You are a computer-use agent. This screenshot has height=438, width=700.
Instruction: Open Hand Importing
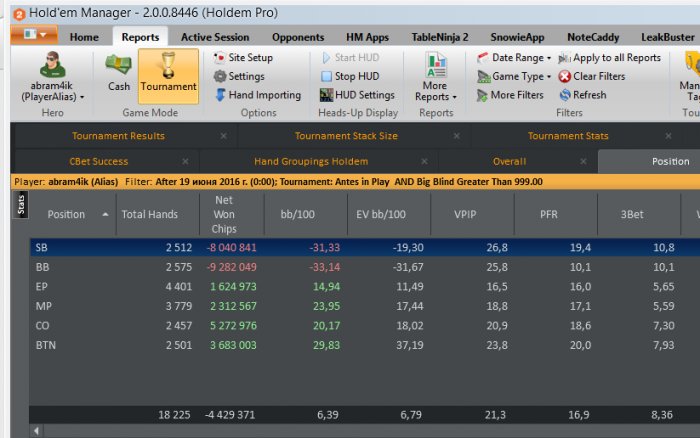pyautogui.click(x=258, y=95)
